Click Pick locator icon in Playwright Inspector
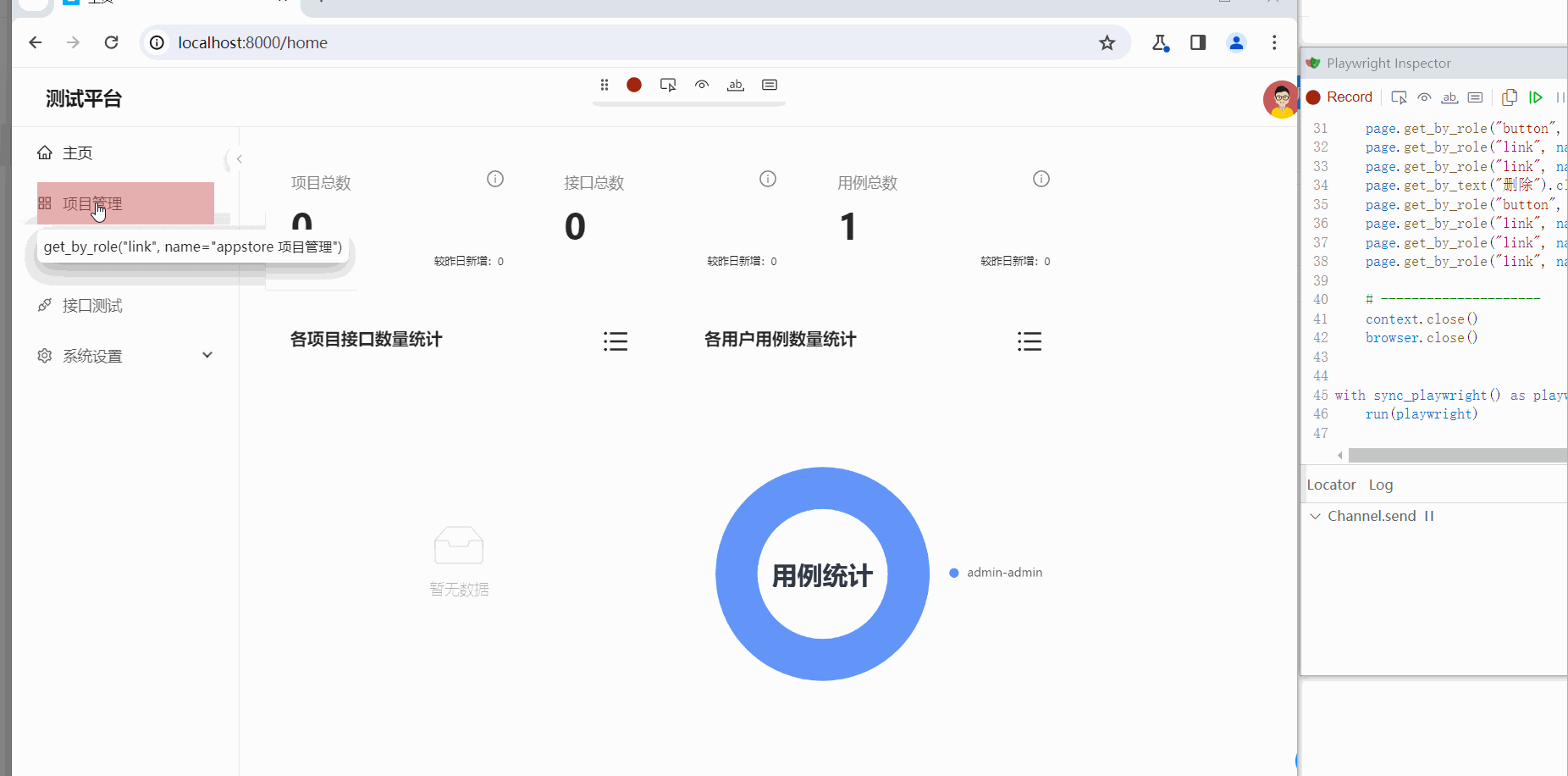1568x776 pixels. [1399, 97]
